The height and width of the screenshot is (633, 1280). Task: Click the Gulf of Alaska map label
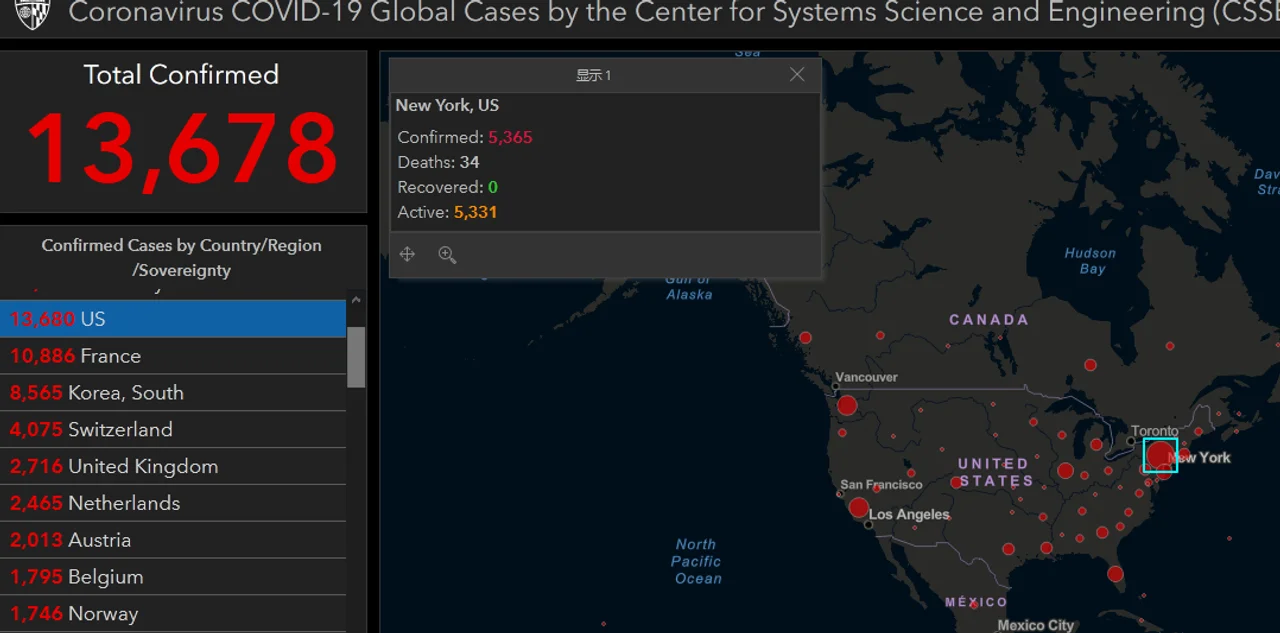(689, 287)
